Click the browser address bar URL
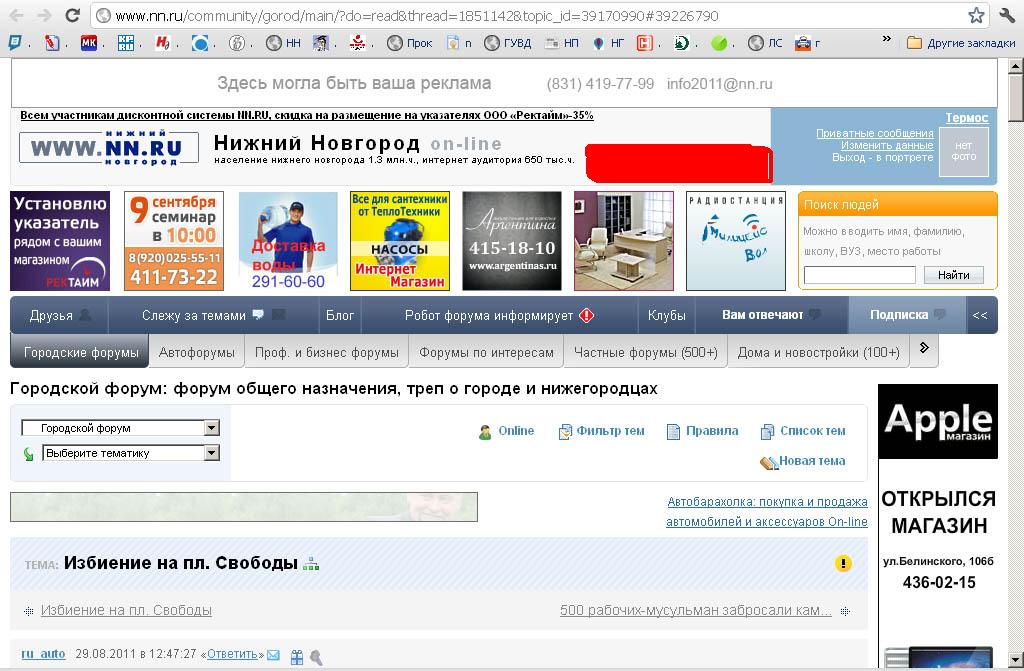The image size is (1024, 671). (x=417, y=16)
